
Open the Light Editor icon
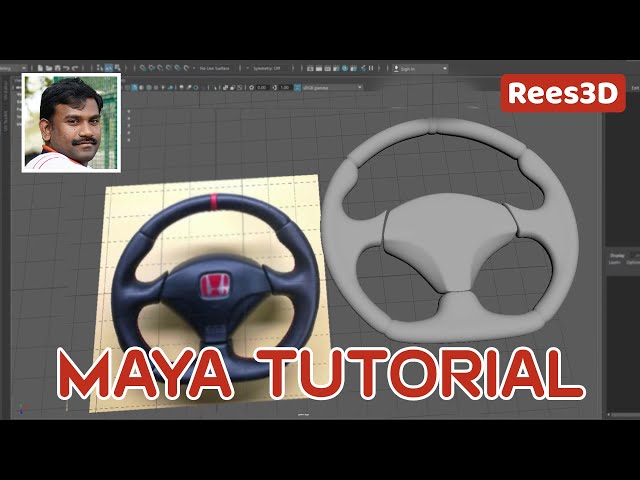(363, 68)
